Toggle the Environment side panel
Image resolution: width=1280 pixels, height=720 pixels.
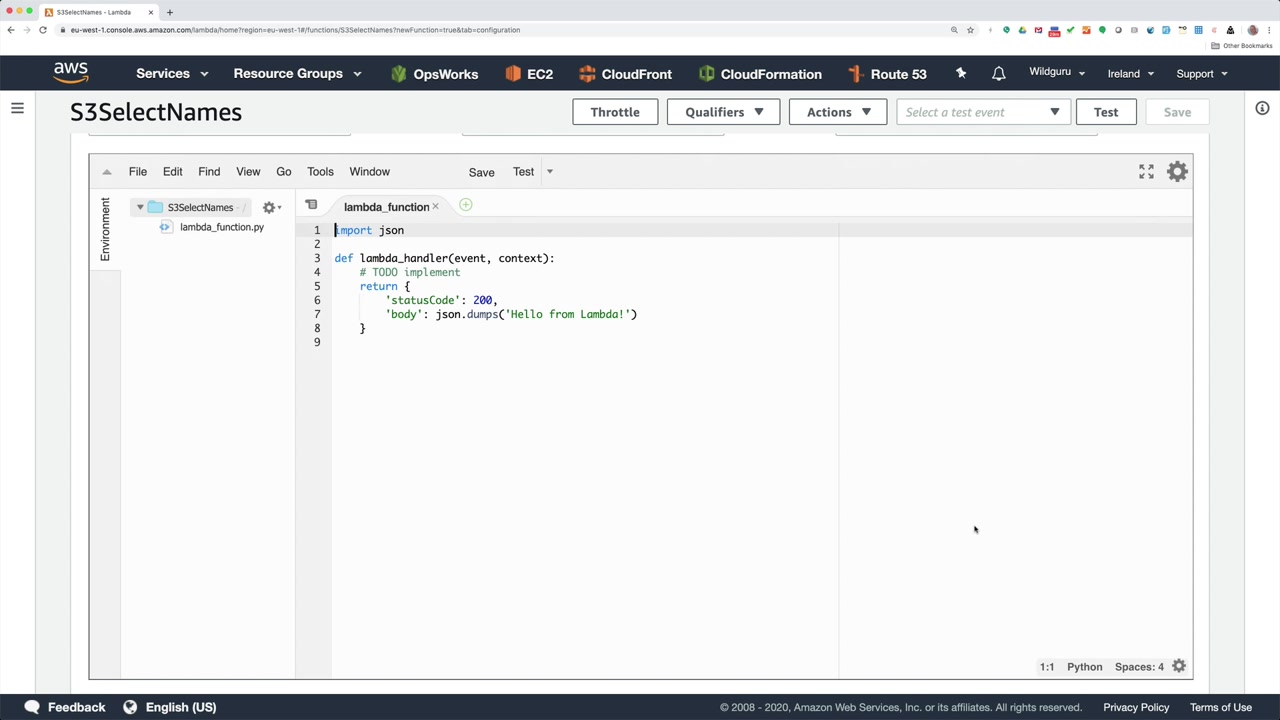(105, 229)
